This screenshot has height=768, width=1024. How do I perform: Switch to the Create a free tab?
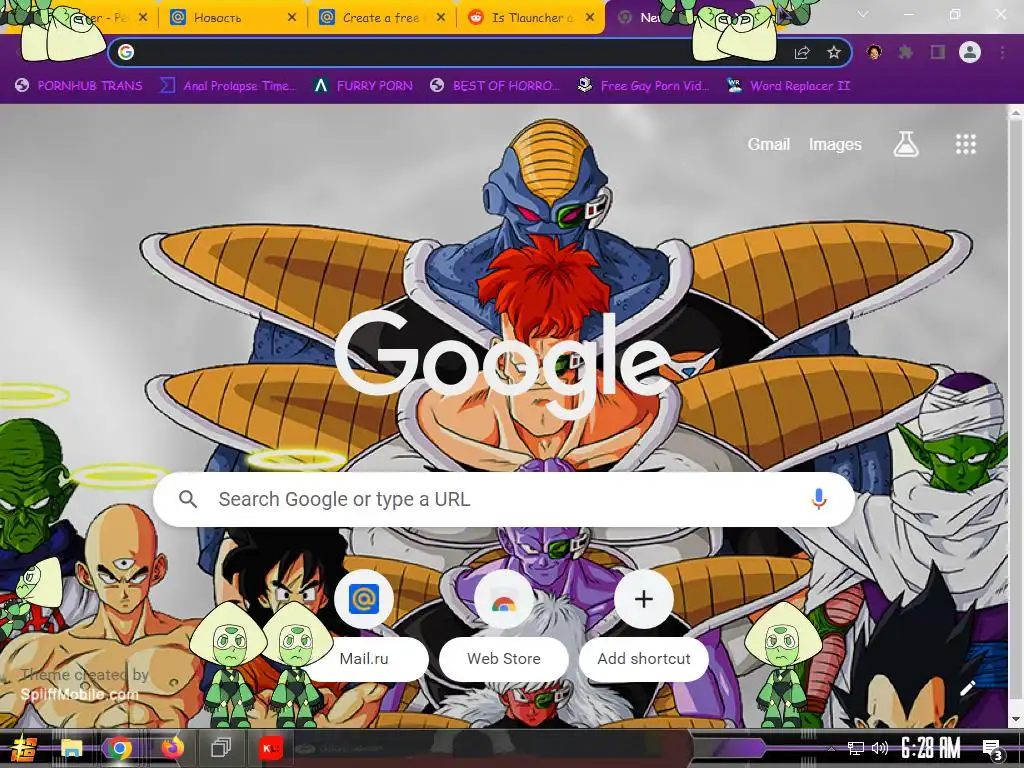click(x=381, y=18)
